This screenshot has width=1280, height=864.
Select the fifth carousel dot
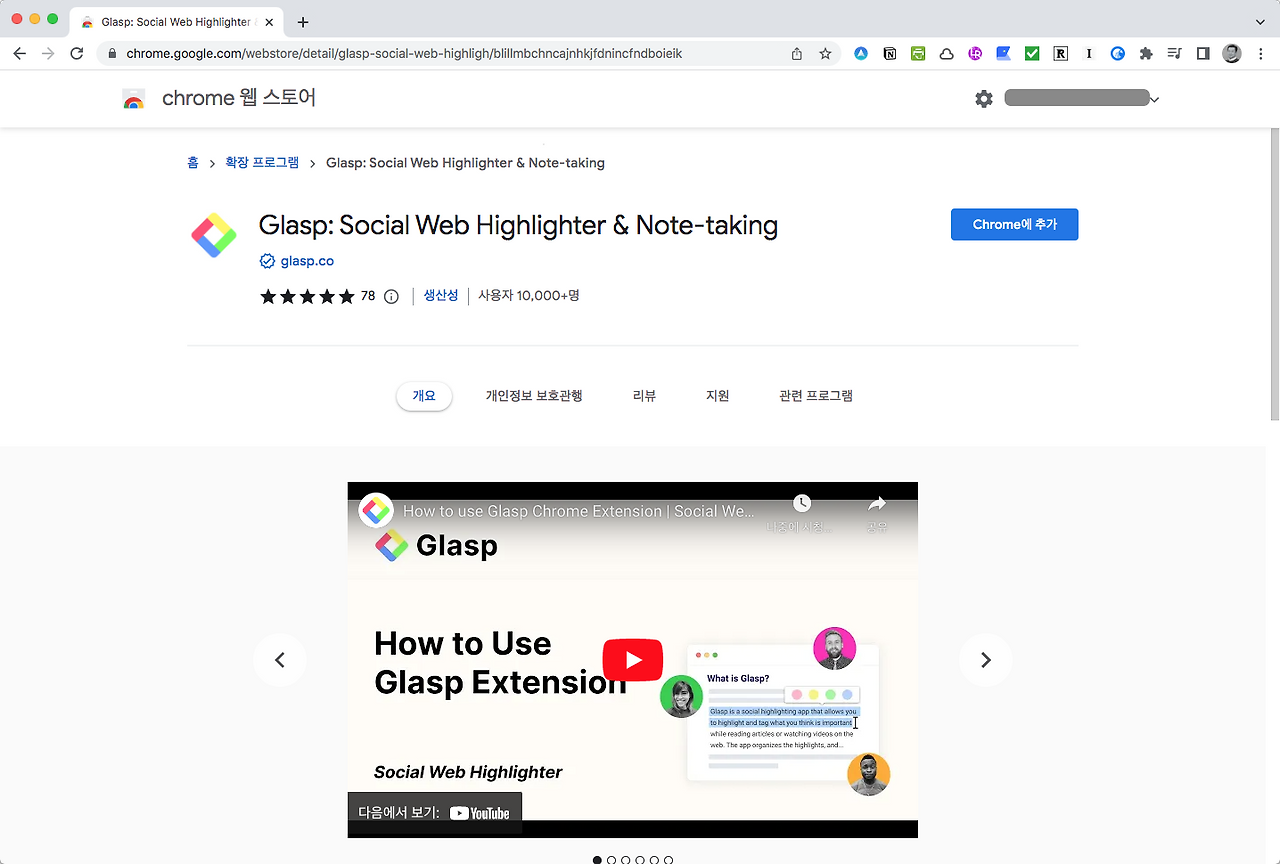pyautogui.click(x=654, y=860)
